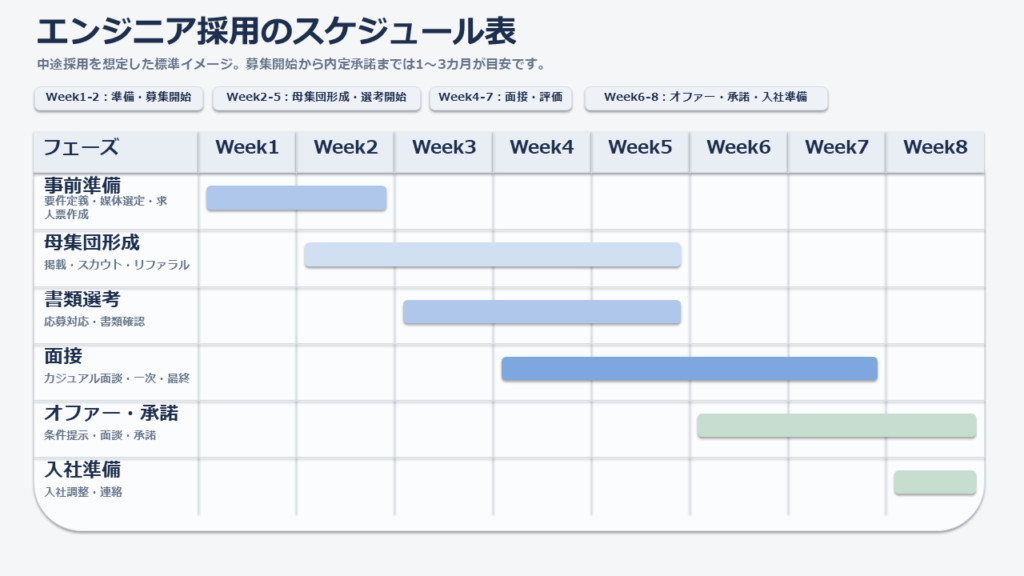1024x576 pixels.
Task: Select the 書類選考 row label
Action: click(83, 299)
